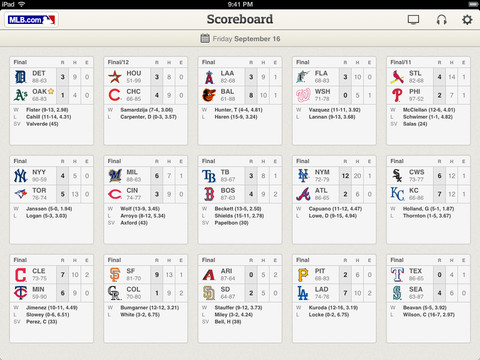Tap the San Francisco Giants logo
The height and width of the screenshot is (360, 480).
[115, 275]
